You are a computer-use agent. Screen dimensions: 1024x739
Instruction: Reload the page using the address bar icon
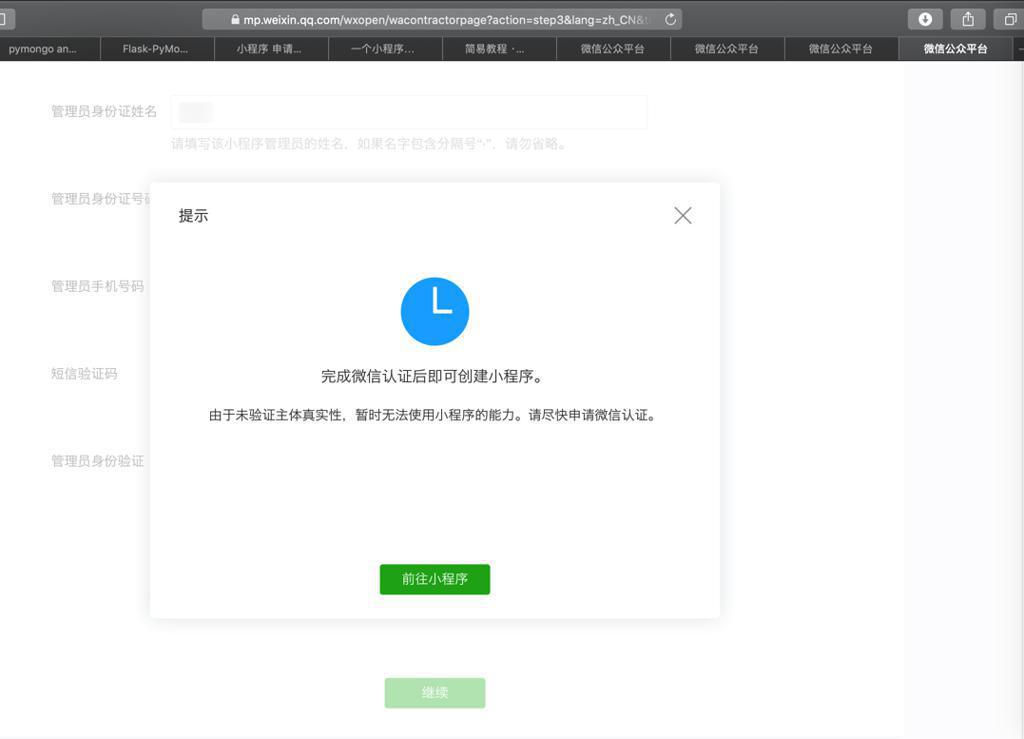pyautogui.click(x=670, y=20)
